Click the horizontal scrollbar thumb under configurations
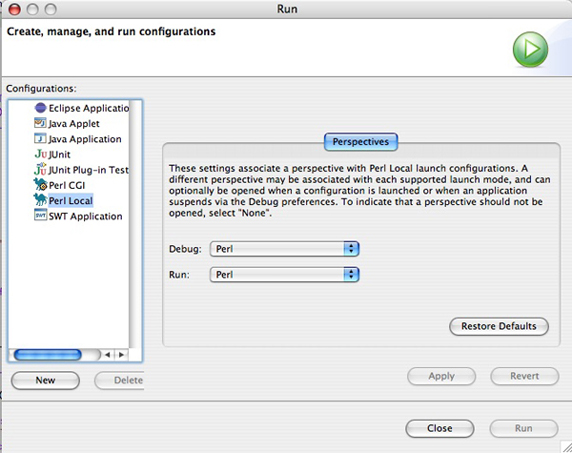The height and width of the screenshot is (453, 572). tap(47, 355)
